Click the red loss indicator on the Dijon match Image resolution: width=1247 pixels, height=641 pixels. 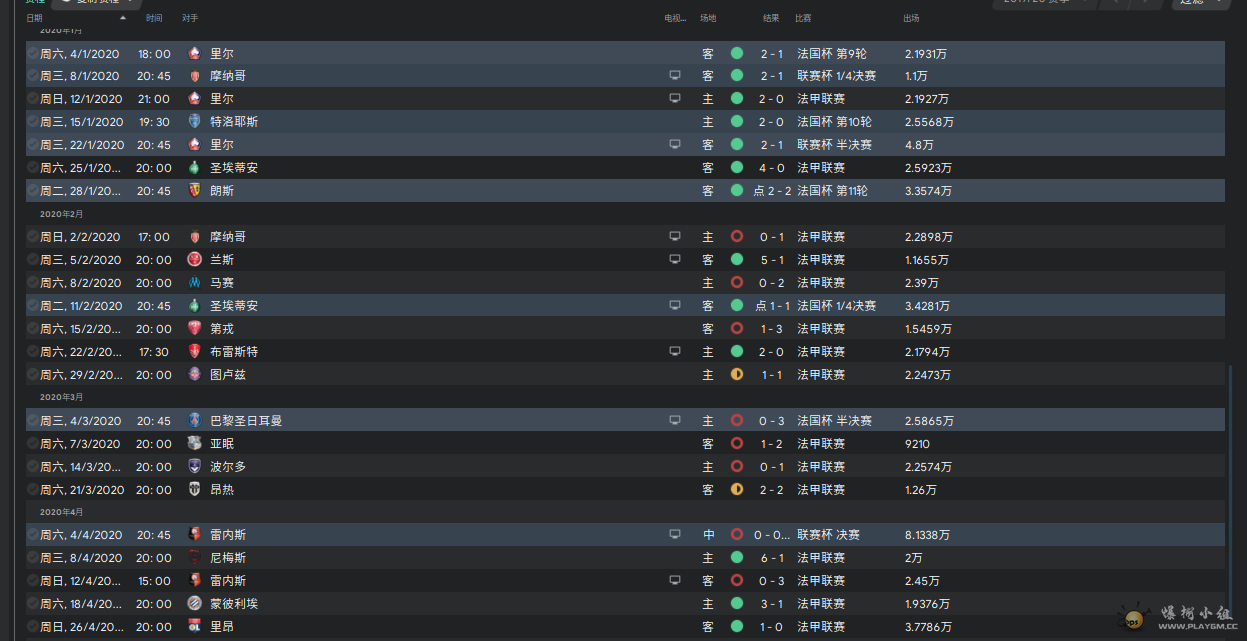[737, 329]
